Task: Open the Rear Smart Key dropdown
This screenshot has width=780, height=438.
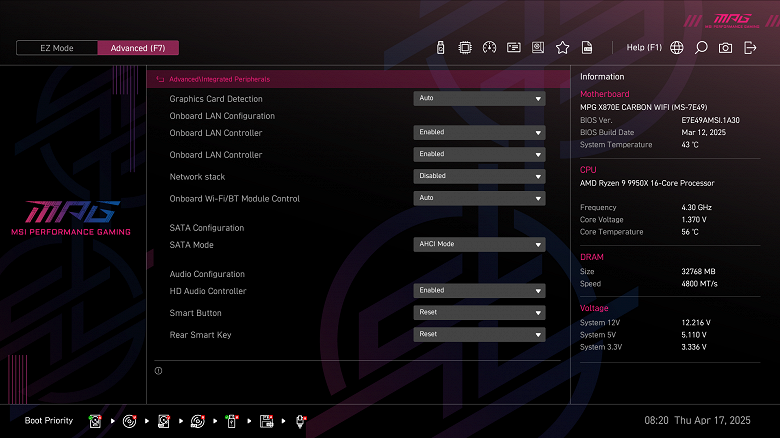Action: click(479, 334)
